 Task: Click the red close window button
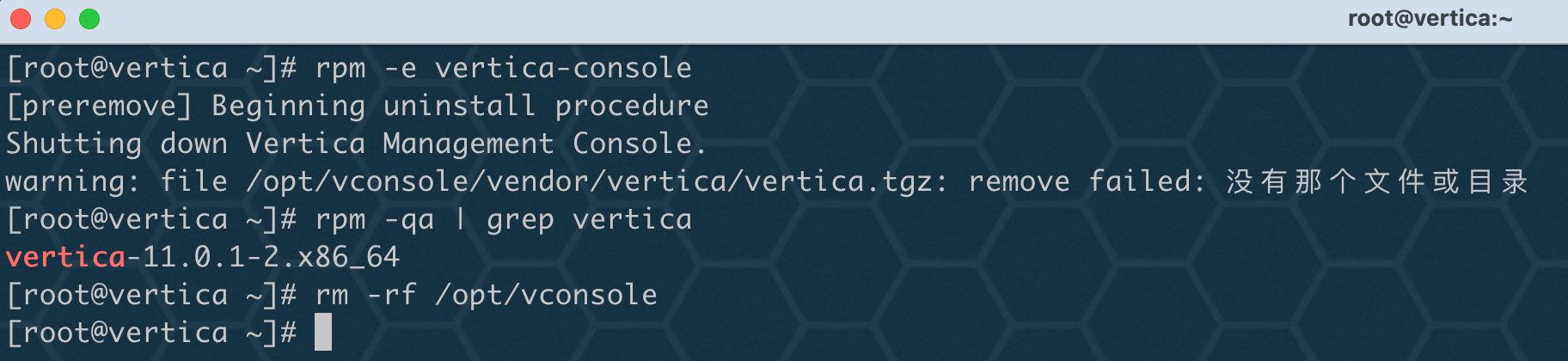pyautogui.click(x=21, y=19)
